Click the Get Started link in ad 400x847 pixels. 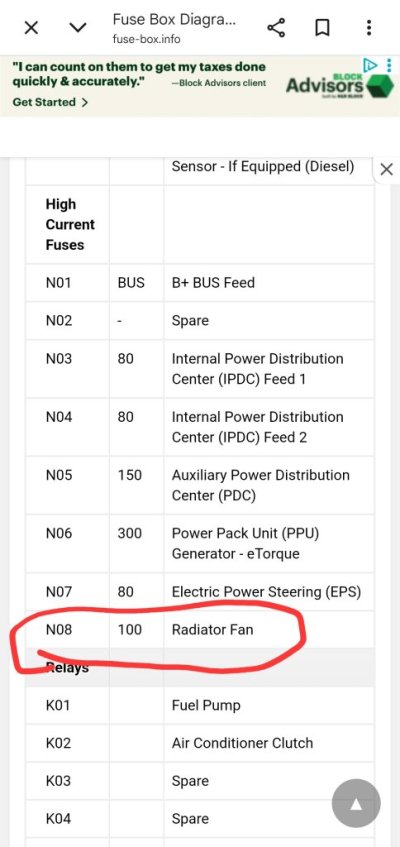(50, 102)
